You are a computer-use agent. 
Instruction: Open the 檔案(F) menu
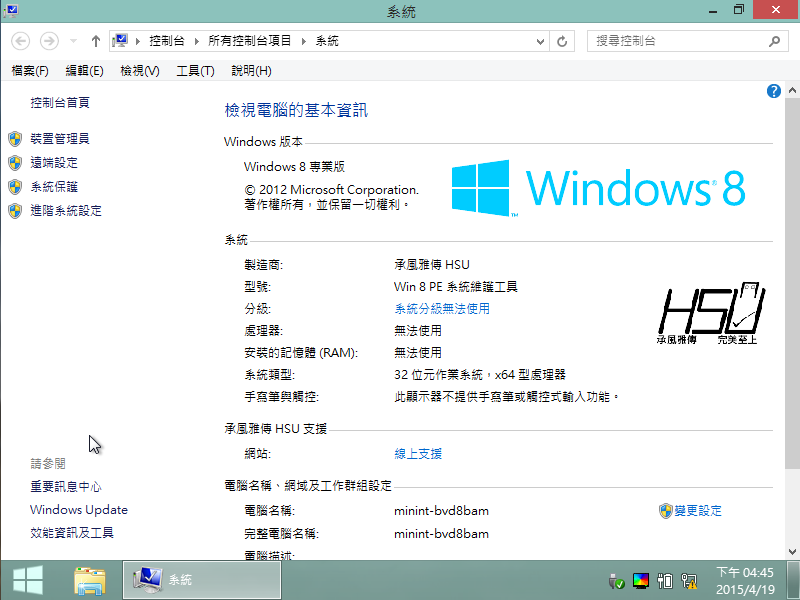[x=30, y=70]
